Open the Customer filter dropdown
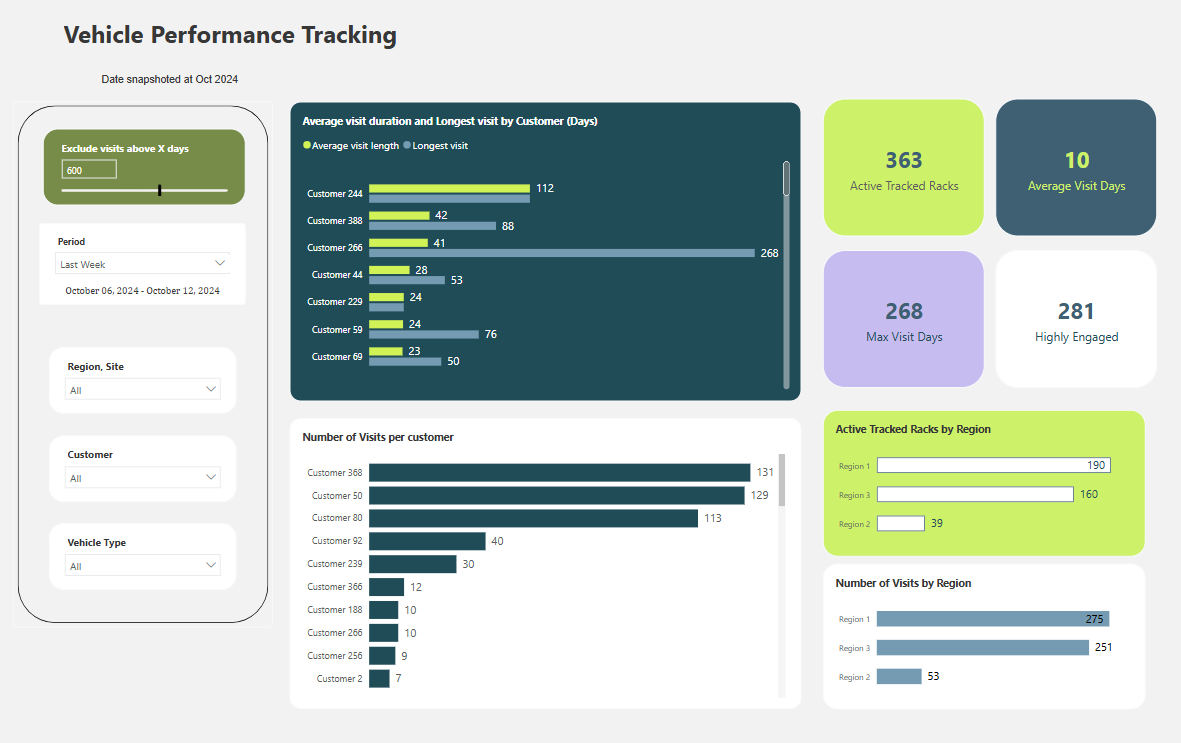 [143, 478]
